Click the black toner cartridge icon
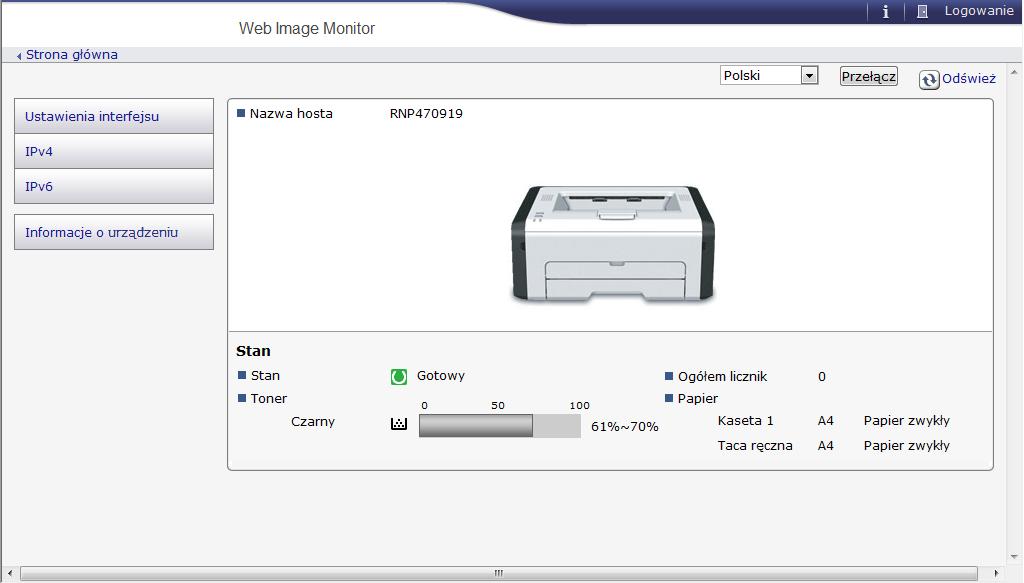Screen dimensions: 1024x583 pos(398,424)
